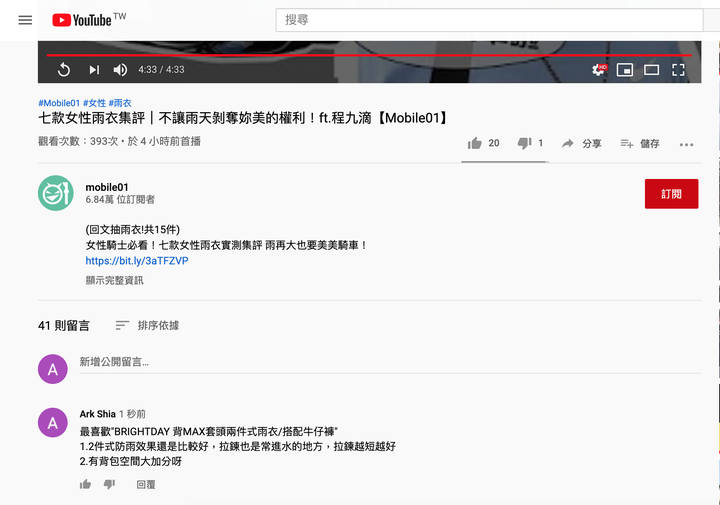Open Ark Shia comment avatar
This screenshot has height=505, width=720.
tap(53, 422)
